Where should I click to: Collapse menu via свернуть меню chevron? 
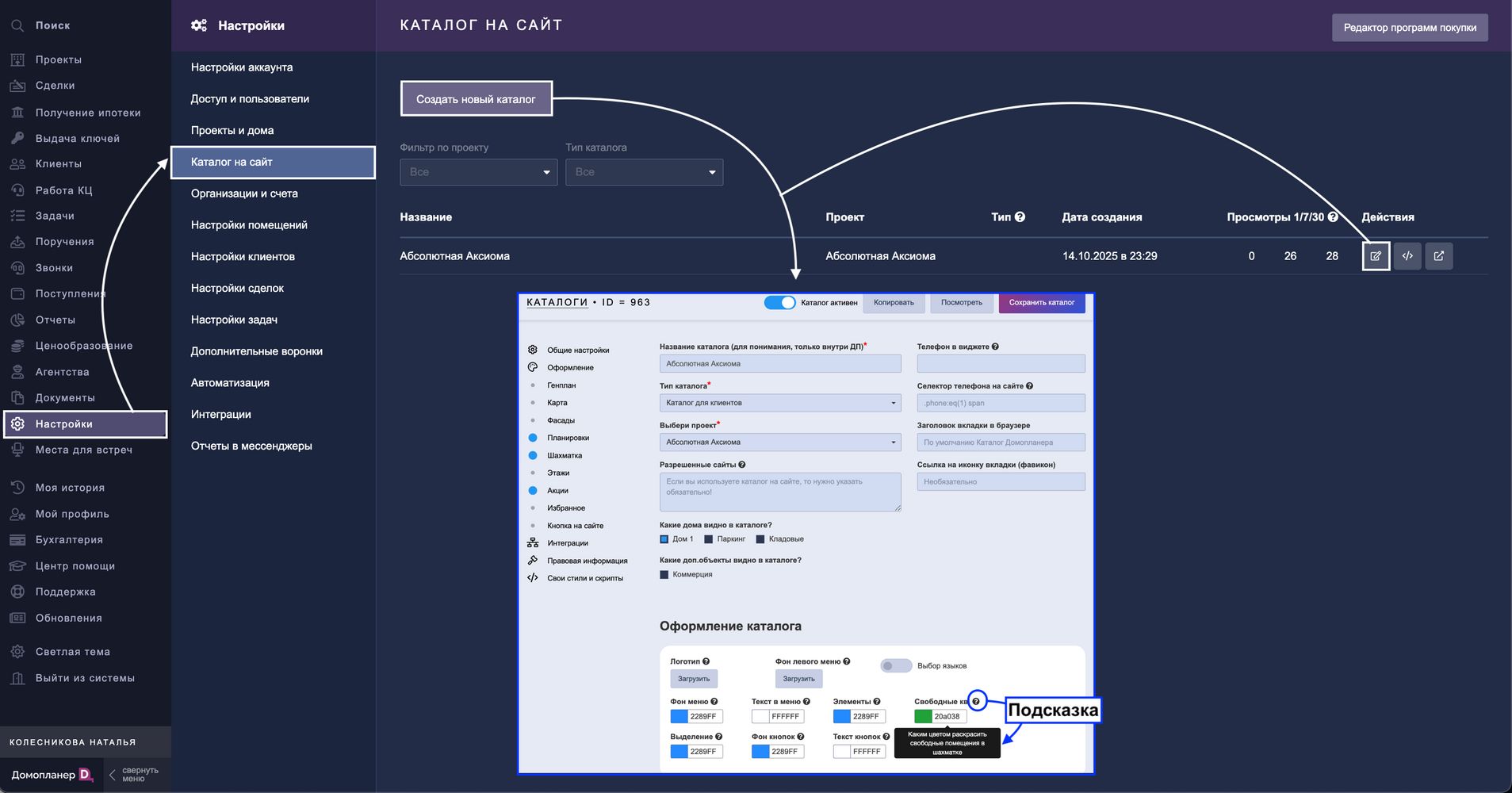[113, 775]
